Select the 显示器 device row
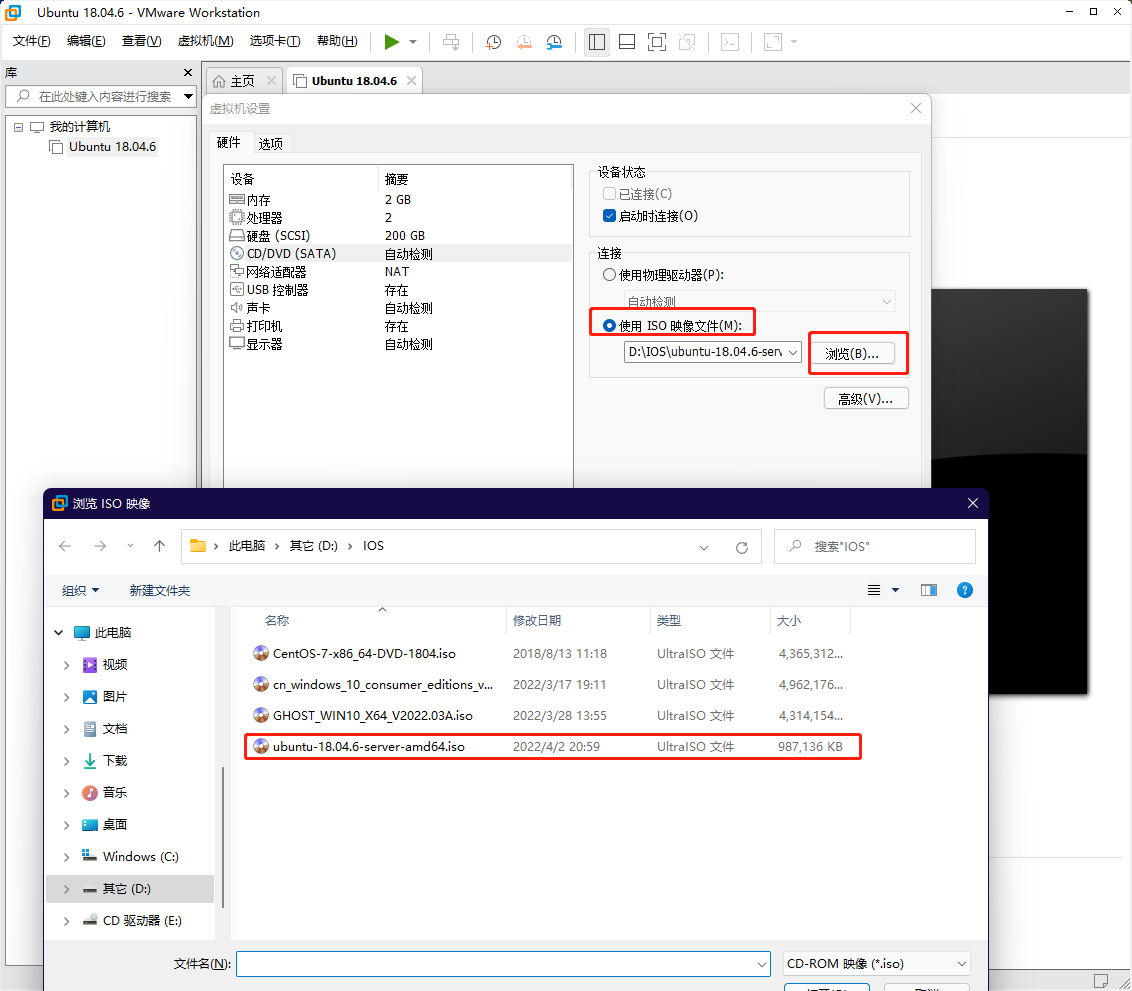1132x991 pixels. [x=399, y=344]
